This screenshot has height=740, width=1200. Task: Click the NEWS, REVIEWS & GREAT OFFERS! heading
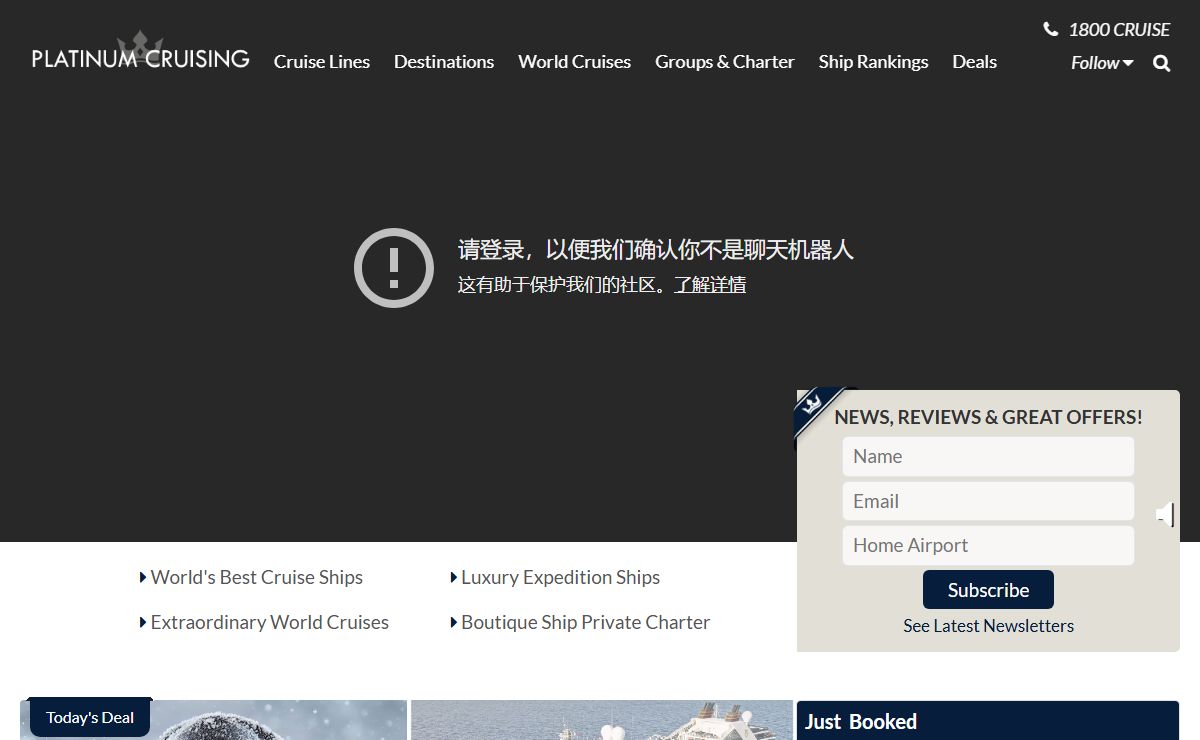[x=988, y=417]
